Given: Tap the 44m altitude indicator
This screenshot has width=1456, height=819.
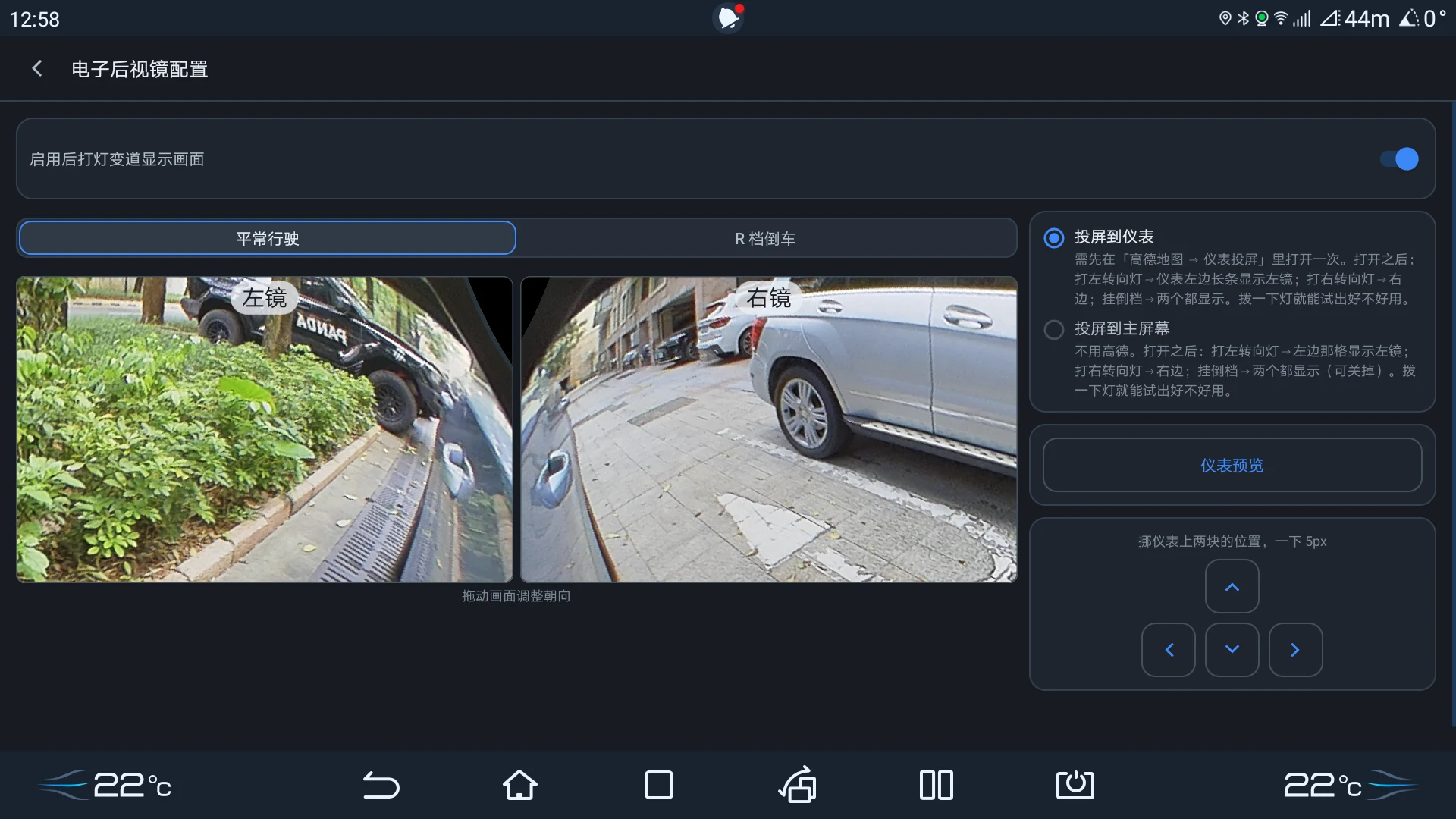Looking at the screenshot, I should tap(1355, 18).
